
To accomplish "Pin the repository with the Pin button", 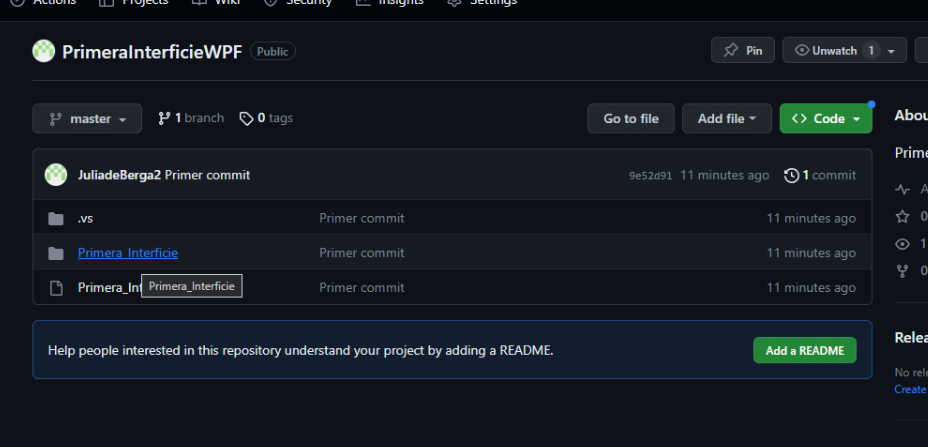I will tap(742, 50).
